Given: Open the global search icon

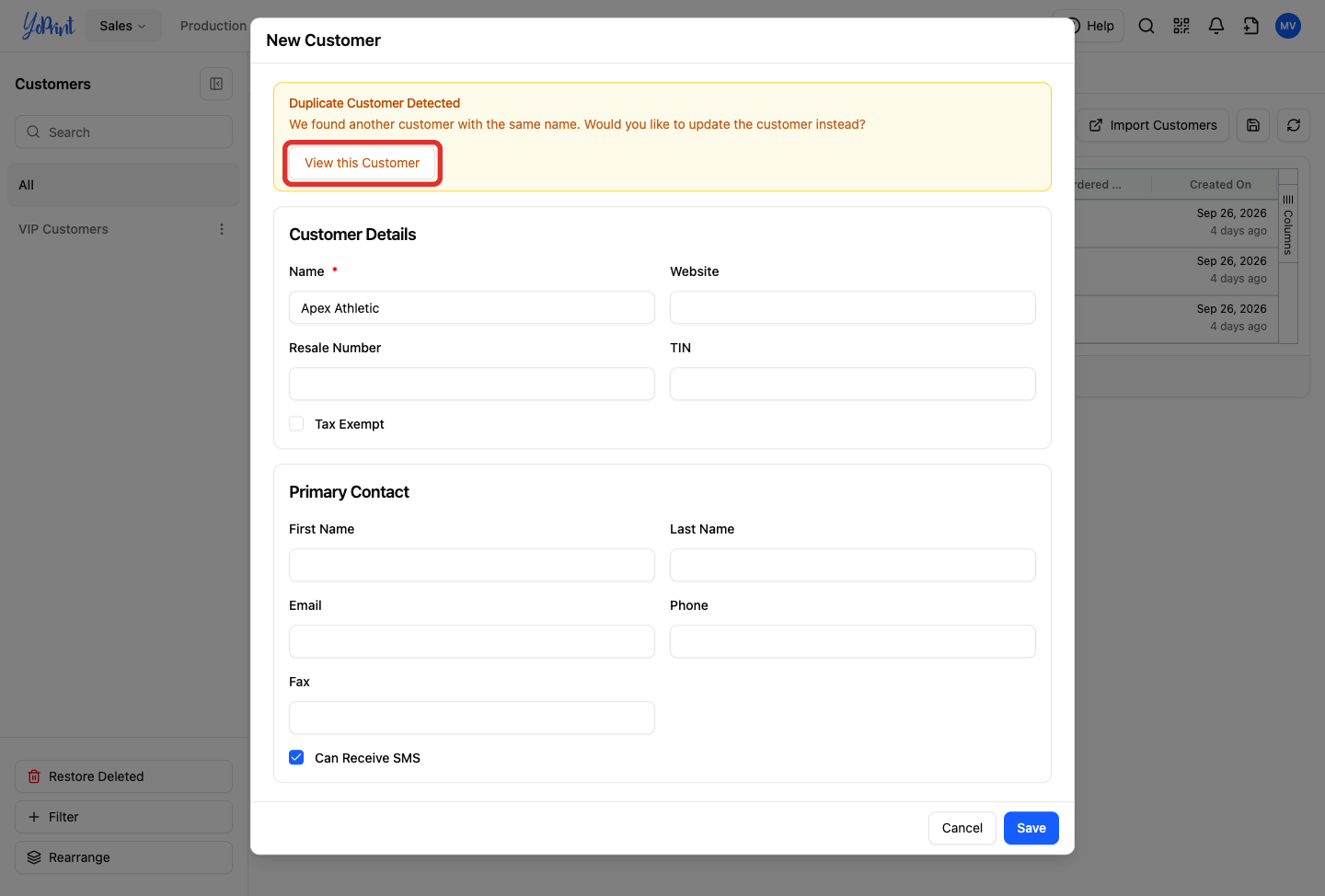Looking at the screenshot, I should [1146, 26].
